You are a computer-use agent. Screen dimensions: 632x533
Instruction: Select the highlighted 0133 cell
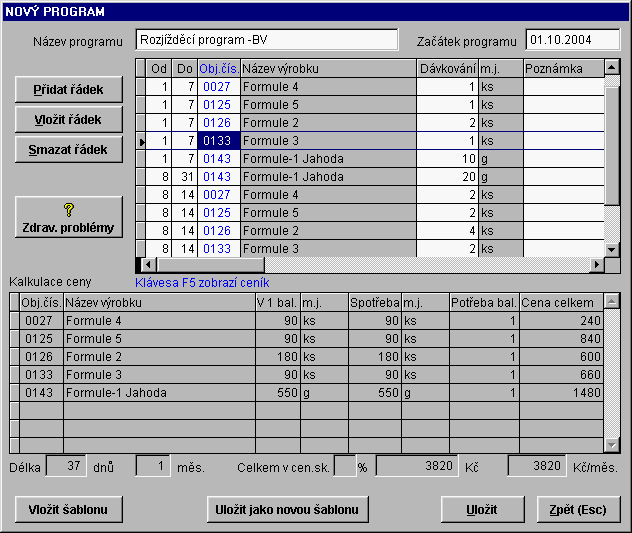click(x=219, y=141)
